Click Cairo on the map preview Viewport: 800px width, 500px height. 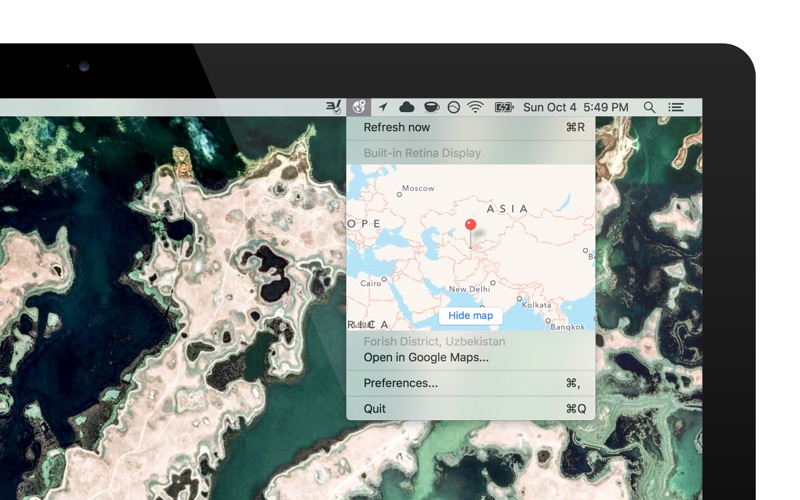click(371, 283)
